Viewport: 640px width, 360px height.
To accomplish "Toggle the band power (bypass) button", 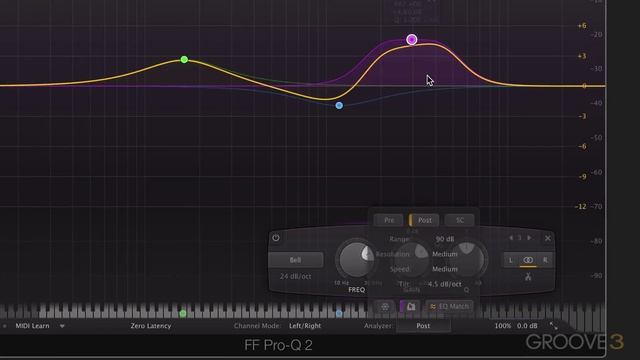I will [x=276, y=238].
